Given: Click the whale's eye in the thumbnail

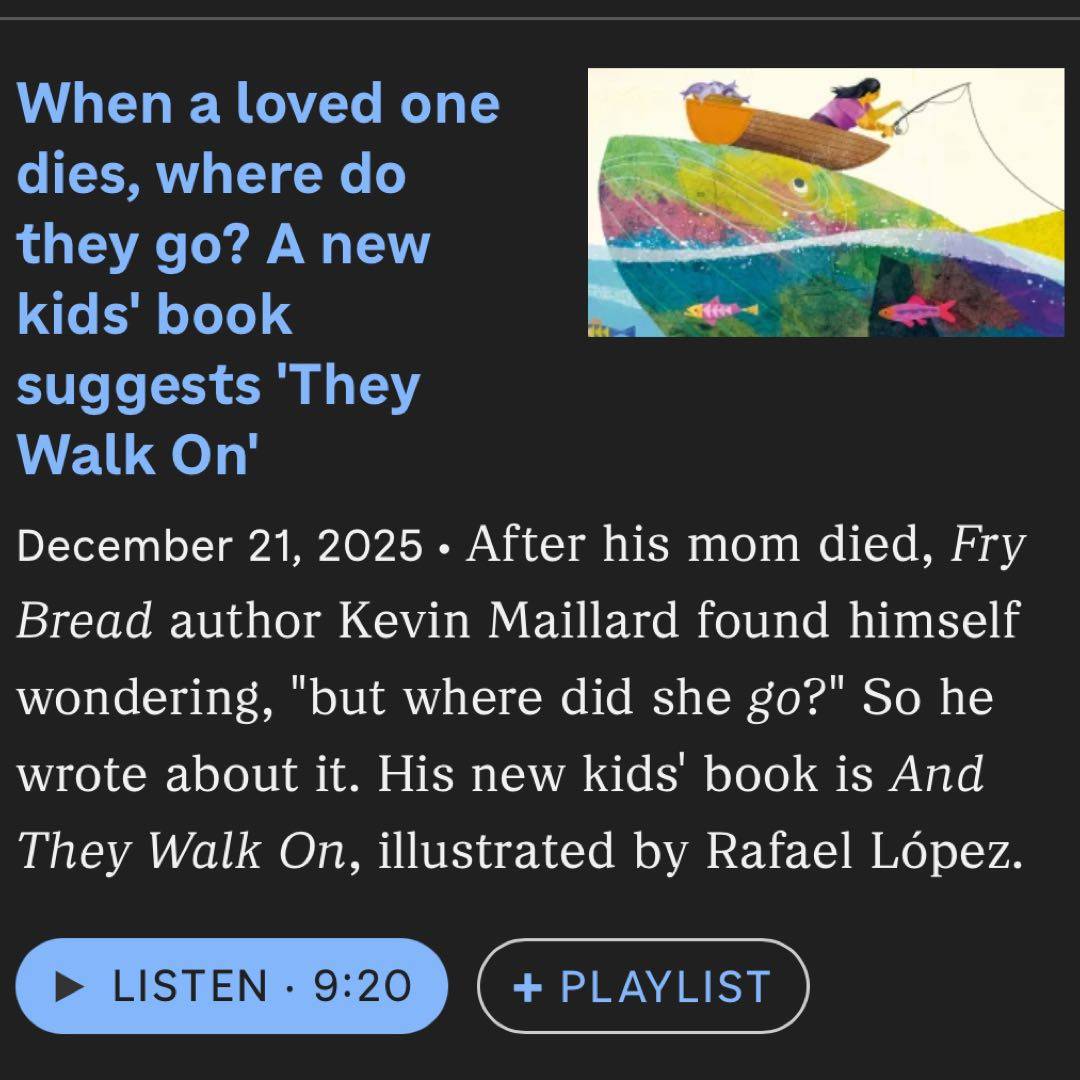Looking at the screenshot, I should coord(795,183).
